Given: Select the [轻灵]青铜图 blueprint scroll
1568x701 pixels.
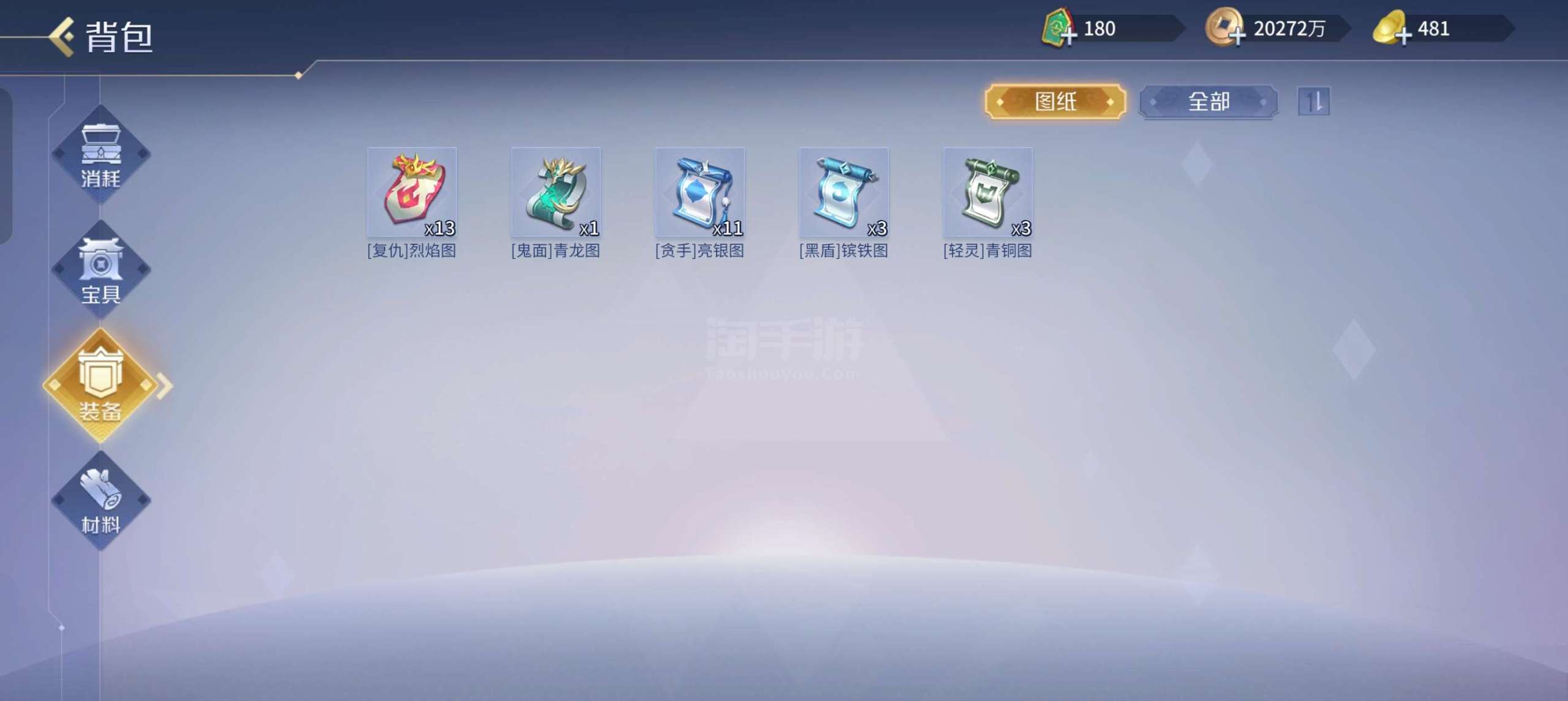Looking at the screenshot, I should 987,192.
